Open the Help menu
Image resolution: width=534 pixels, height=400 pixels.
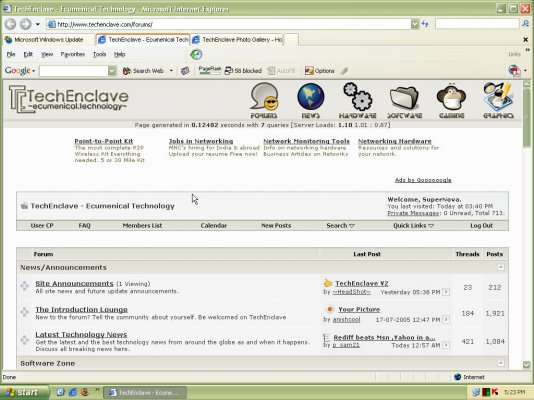(120, 54)
